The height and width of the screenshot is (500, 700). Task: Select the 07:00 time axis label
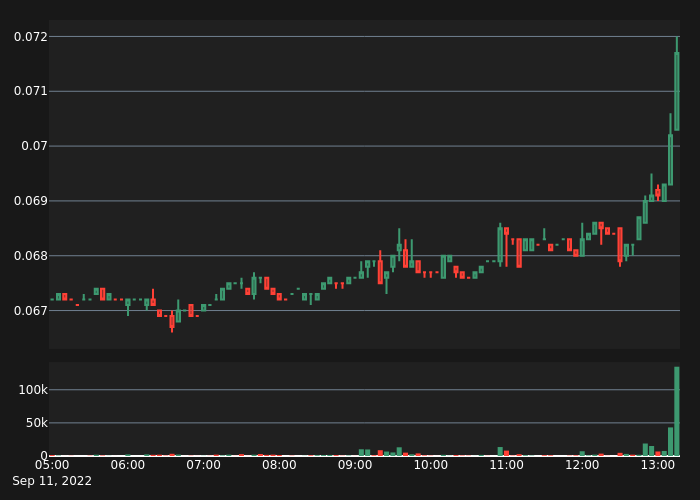pyautogui.click(x=204, y=465)
